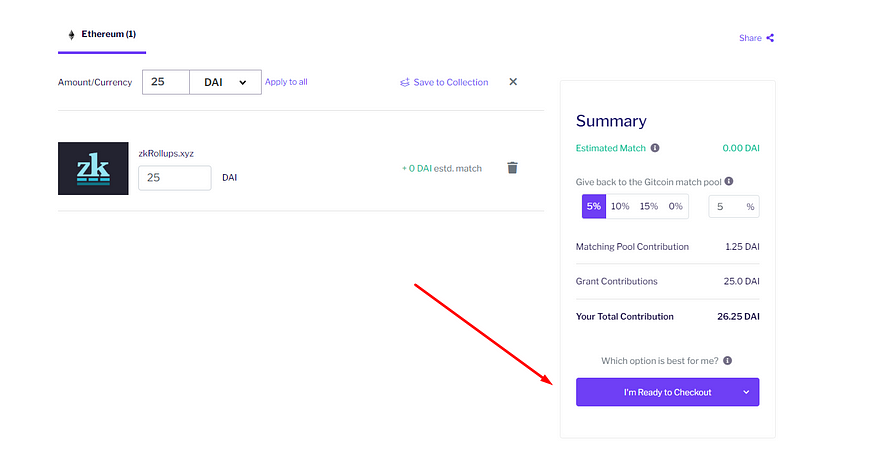The image size is (875, 450).
Task: Select 10% give back option
Action: point(620,207)
